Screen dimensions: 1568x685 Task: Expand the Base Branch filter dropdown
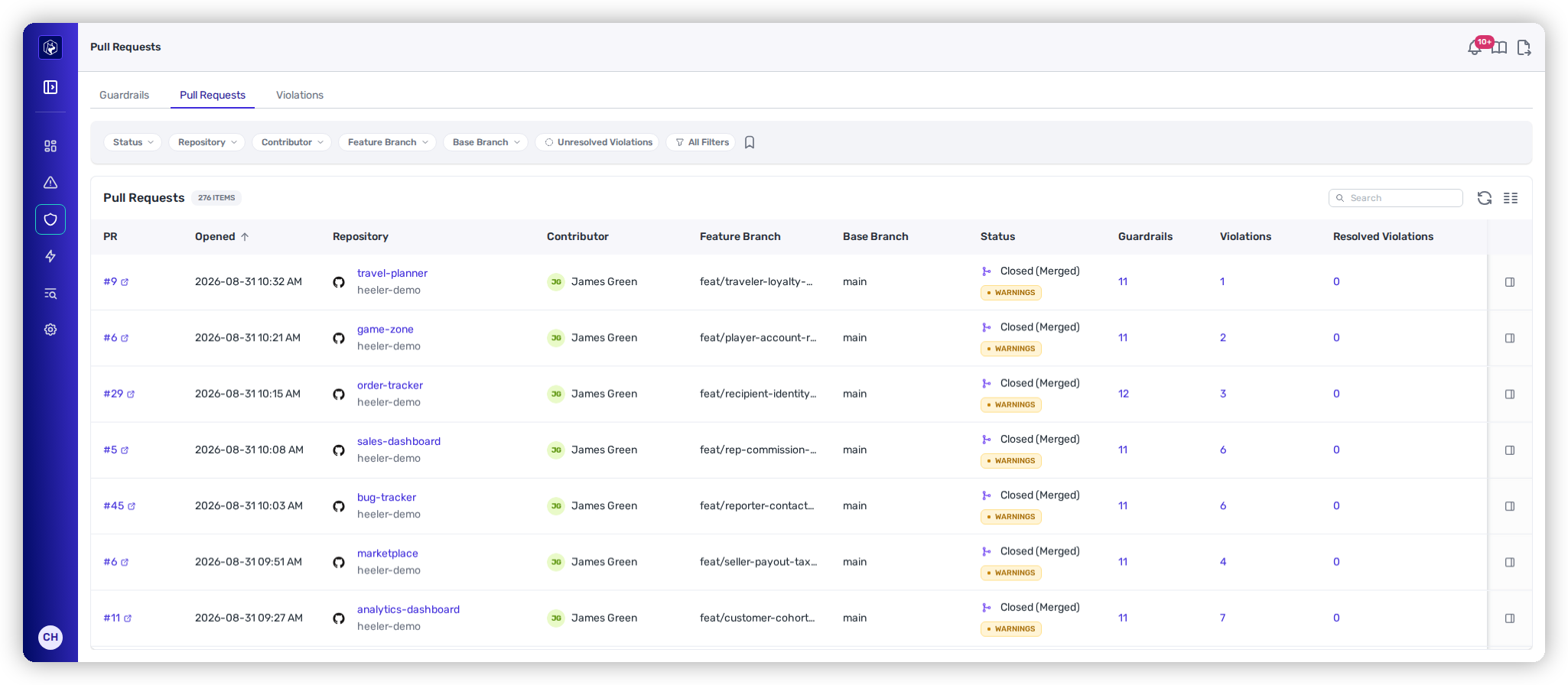[x=486, y=142]
